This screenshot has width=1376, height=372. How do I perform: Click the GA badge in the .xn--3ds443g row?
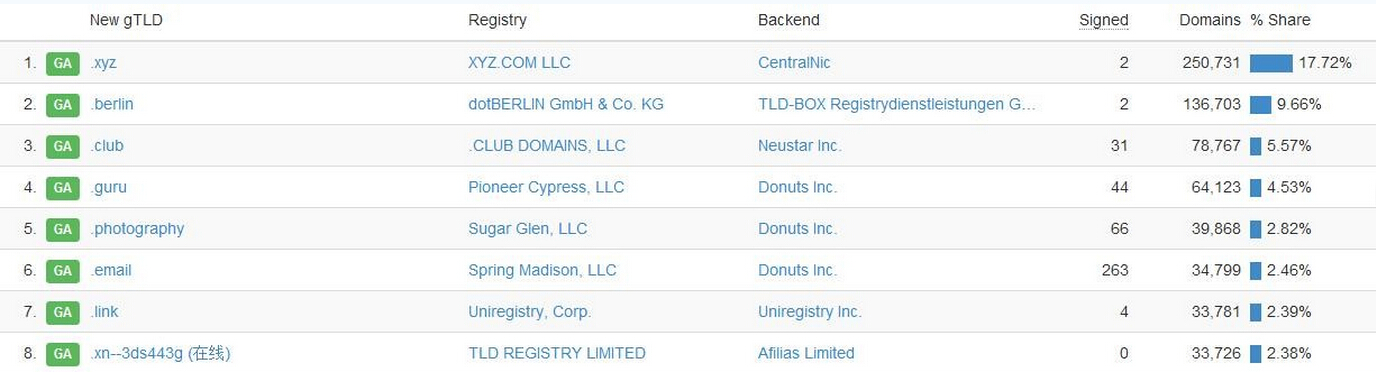[63, 354]
